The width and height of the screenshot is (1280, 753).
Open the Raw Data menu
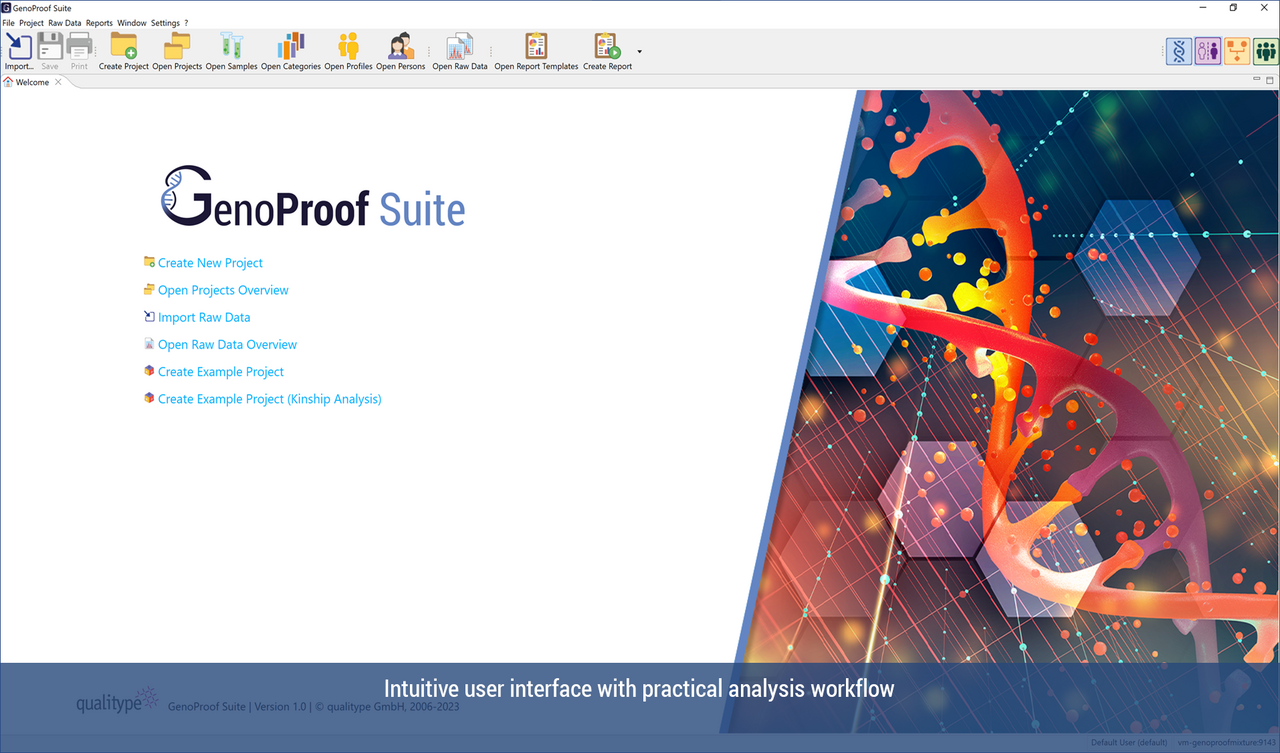[65, 22]
